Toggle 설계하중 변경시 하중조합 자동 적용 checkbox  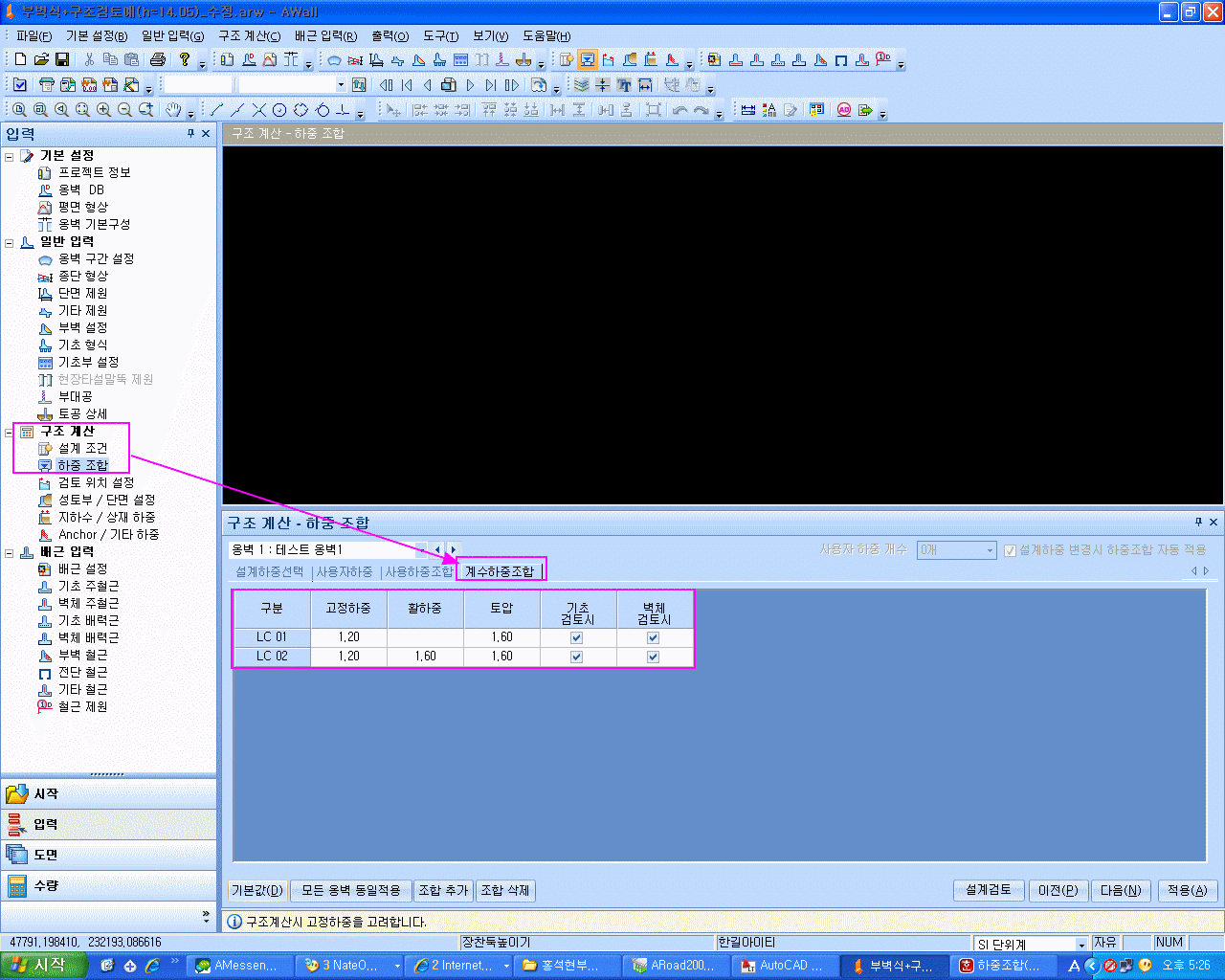1010,550
